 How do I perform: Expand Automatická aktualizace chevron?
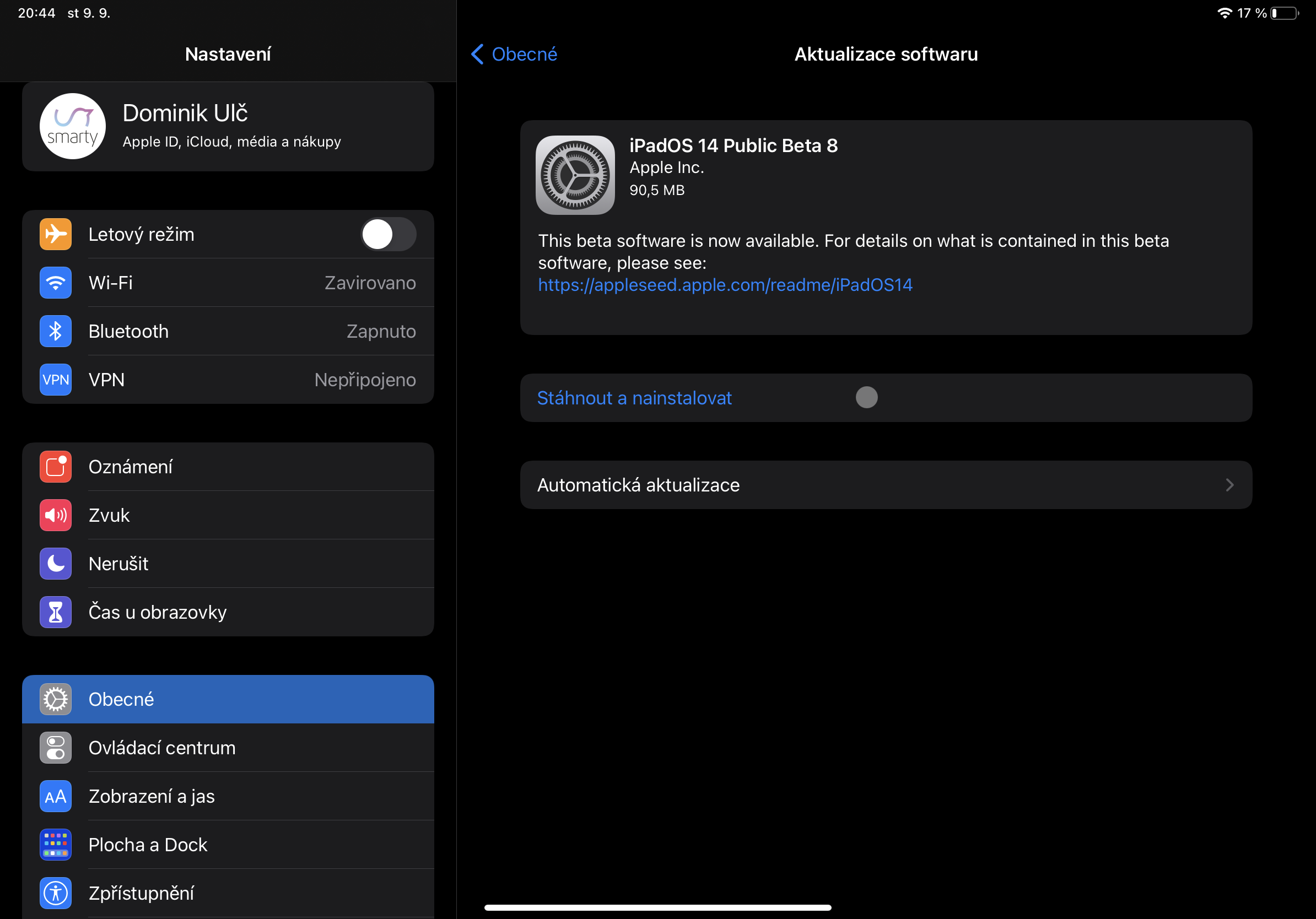[1229, 485]
